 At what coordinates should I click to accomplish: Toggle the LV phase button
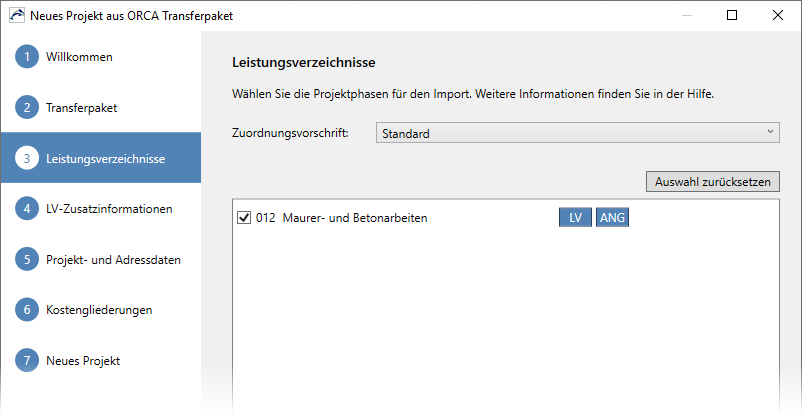pyautogui.click(x=575, y=217)
